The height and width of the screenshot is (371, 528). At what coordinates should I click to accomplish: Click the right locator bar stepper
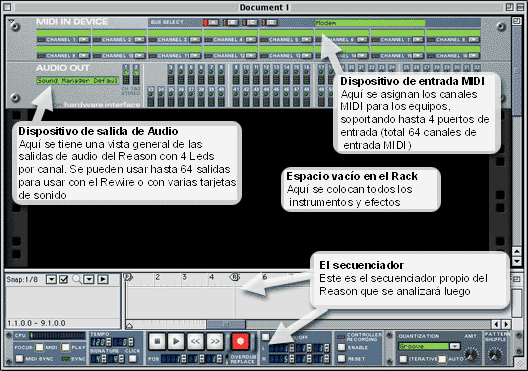pyautogui.click(x=292, y=359)
